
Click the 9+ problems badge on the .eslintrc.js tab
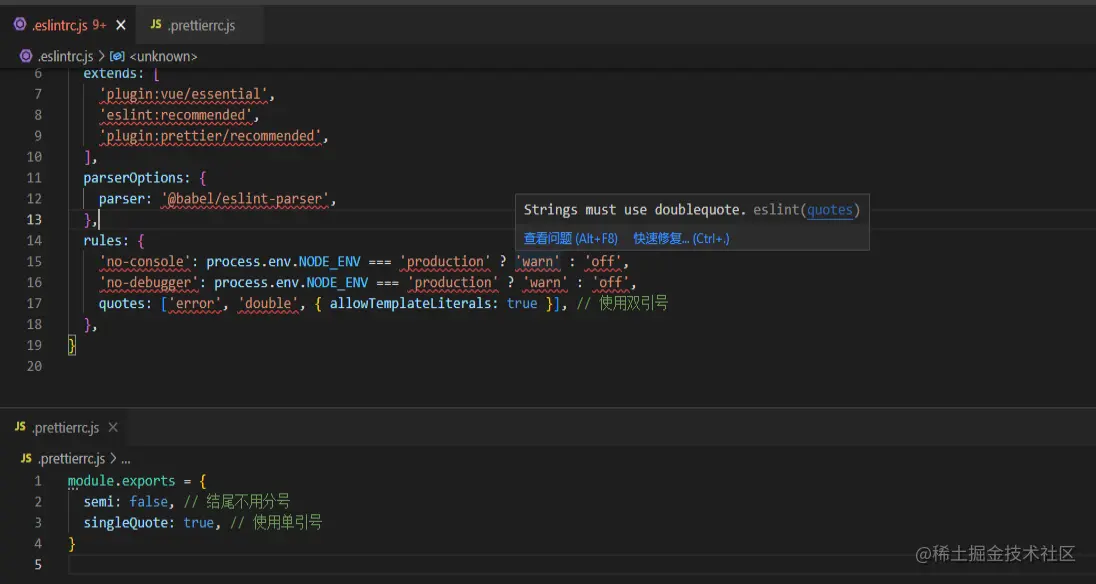tap(99, 25)
